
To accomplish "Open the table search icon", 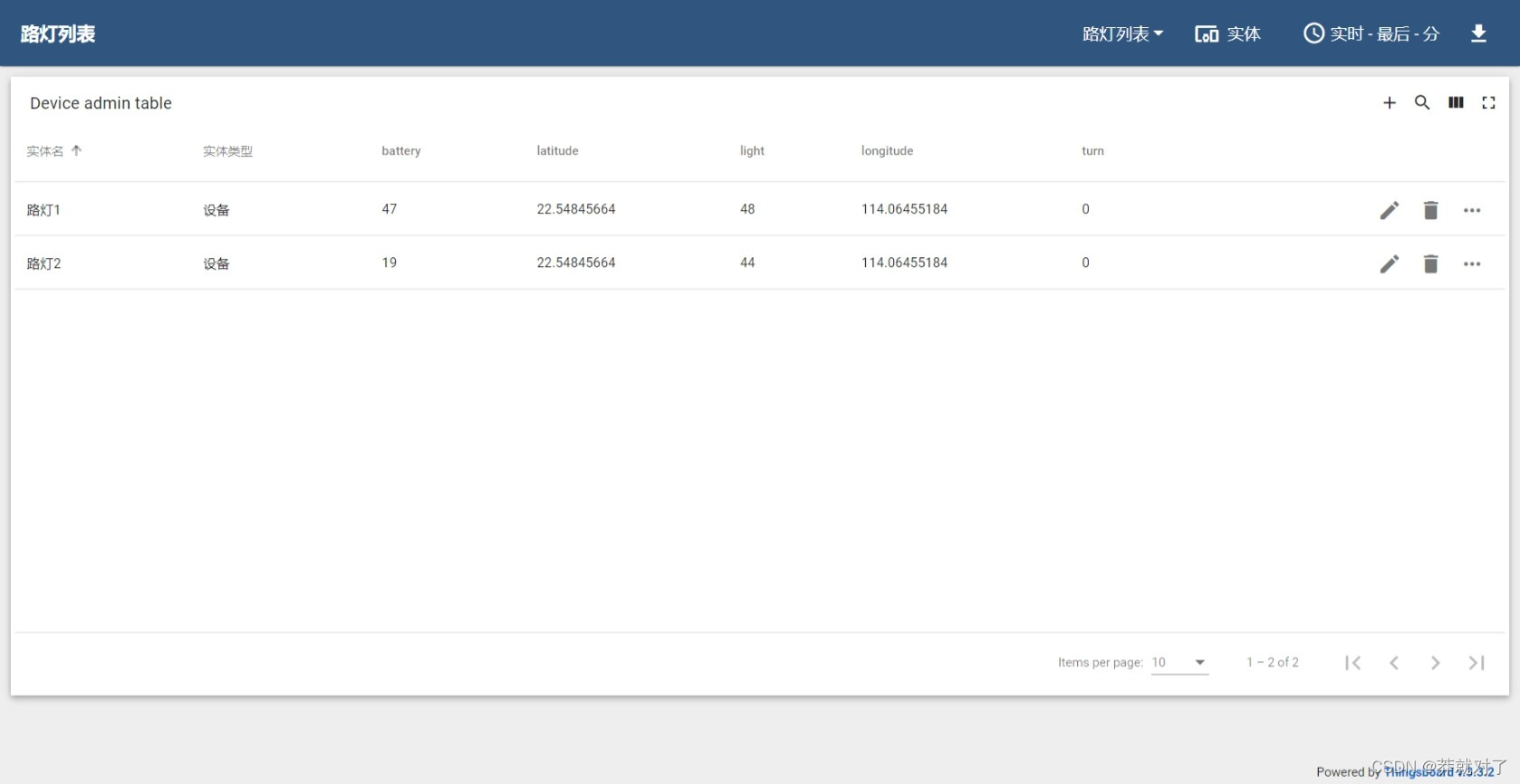I will pos(1422,103).
